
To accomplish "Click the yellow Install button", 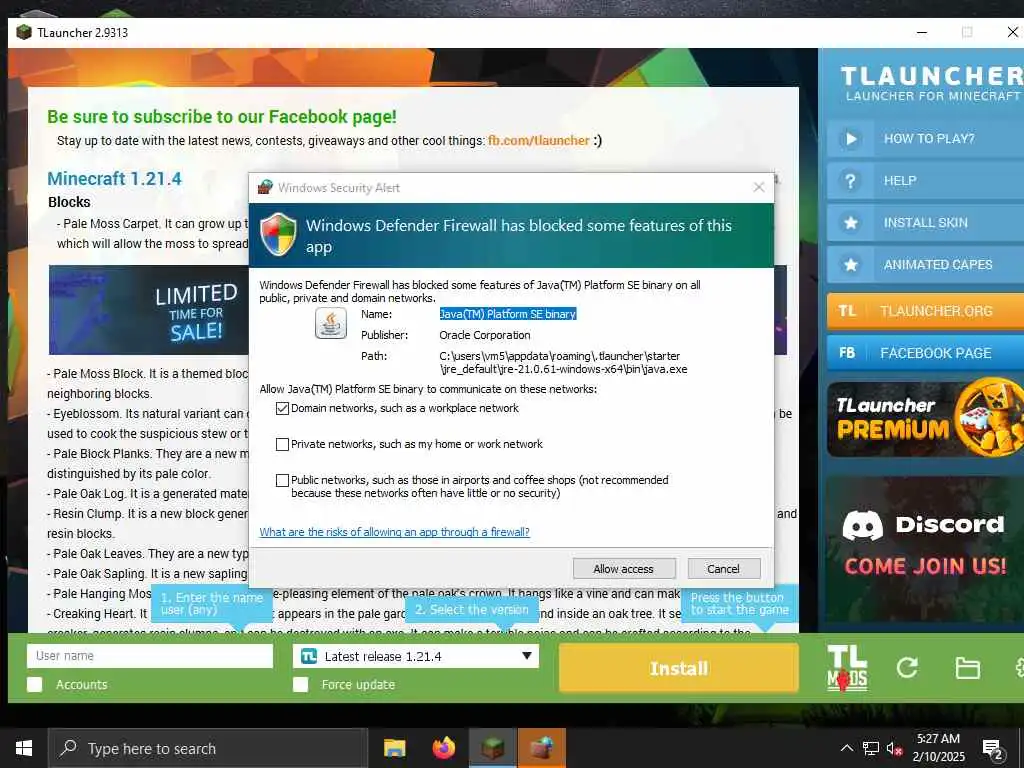I will click(679, 667).
